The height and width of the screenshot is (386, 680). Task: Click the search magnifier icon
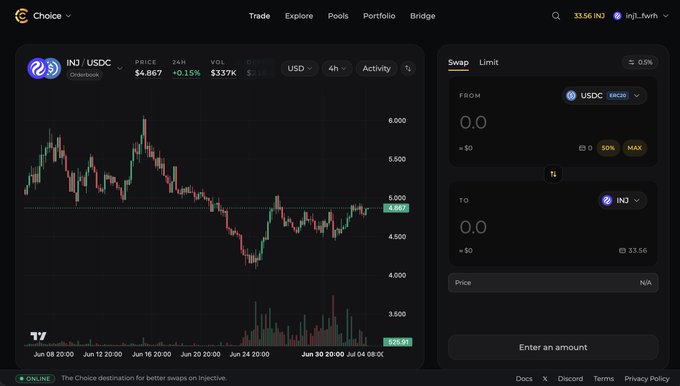click(556, 16)
